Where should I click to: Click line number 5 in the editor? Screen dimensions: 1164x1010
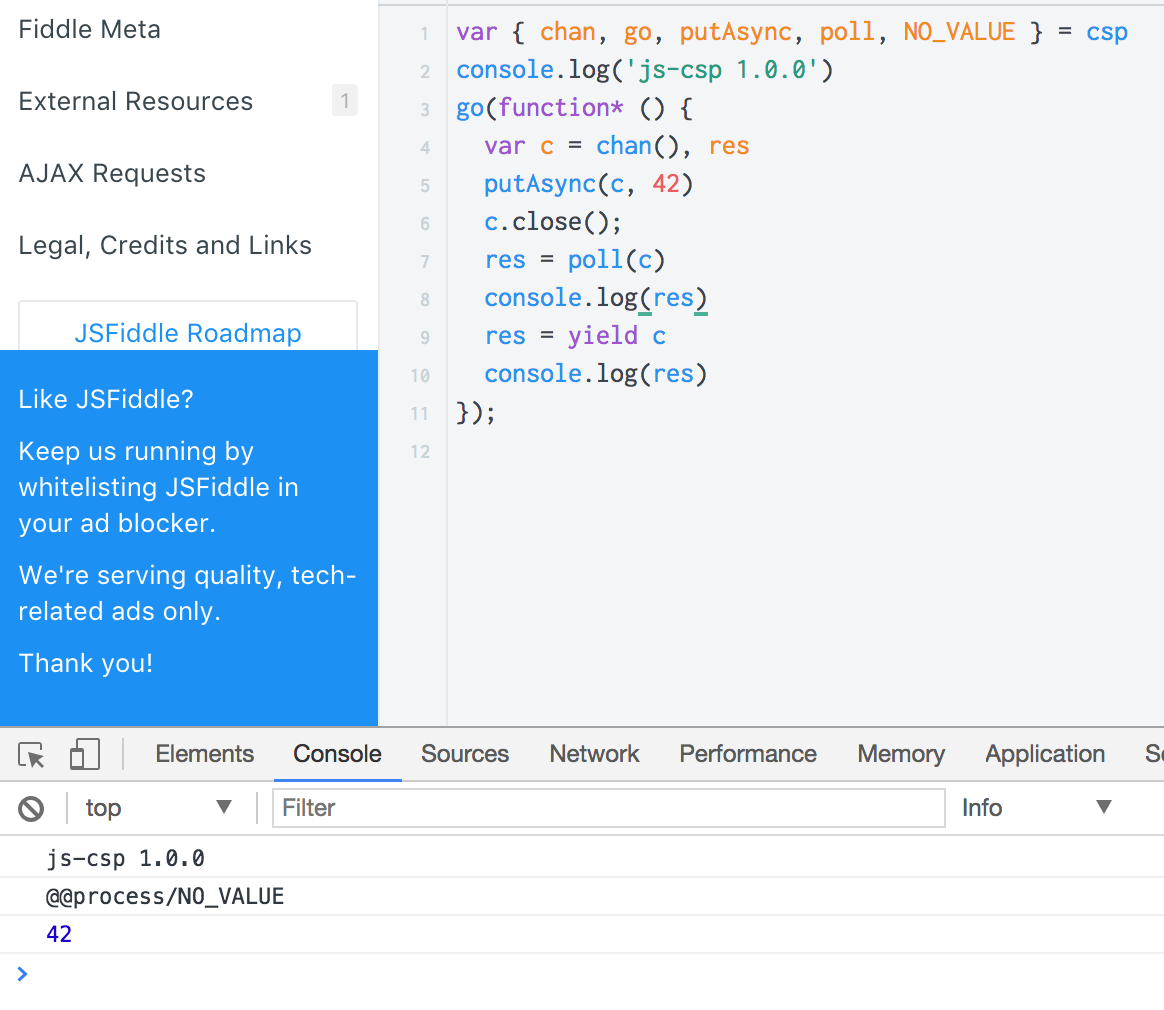click(x=424, y=185)
